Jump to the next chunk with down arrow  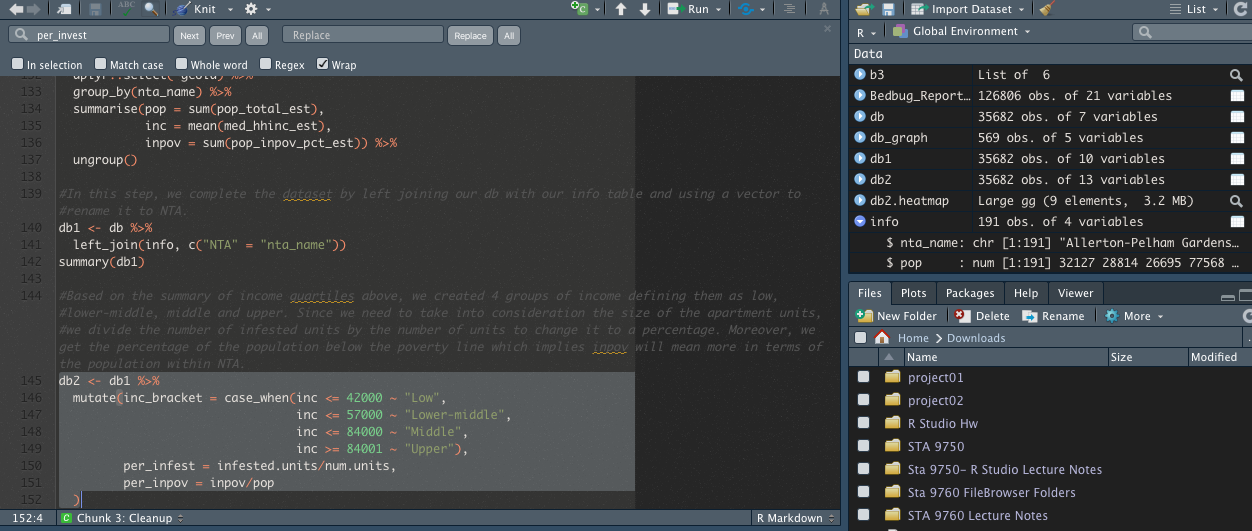[x=645, y=9]
